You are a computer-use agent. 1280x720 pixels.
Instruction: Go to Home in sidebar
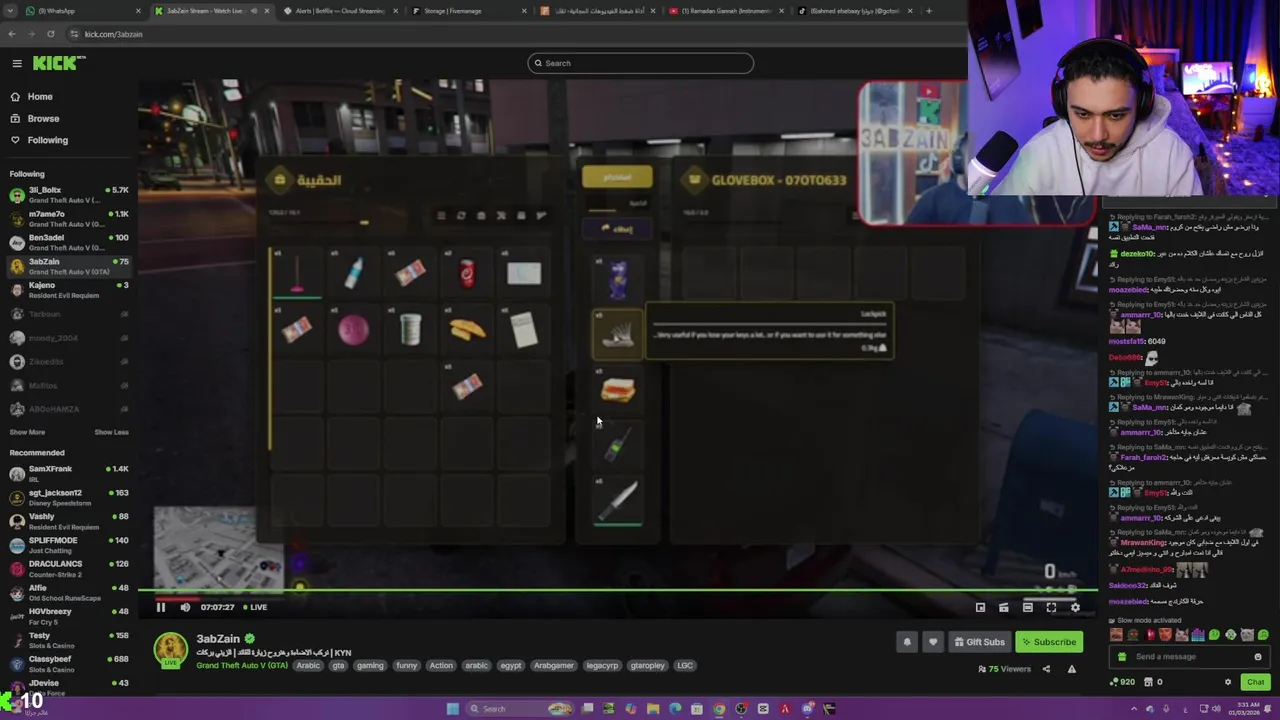coord(40,97)
